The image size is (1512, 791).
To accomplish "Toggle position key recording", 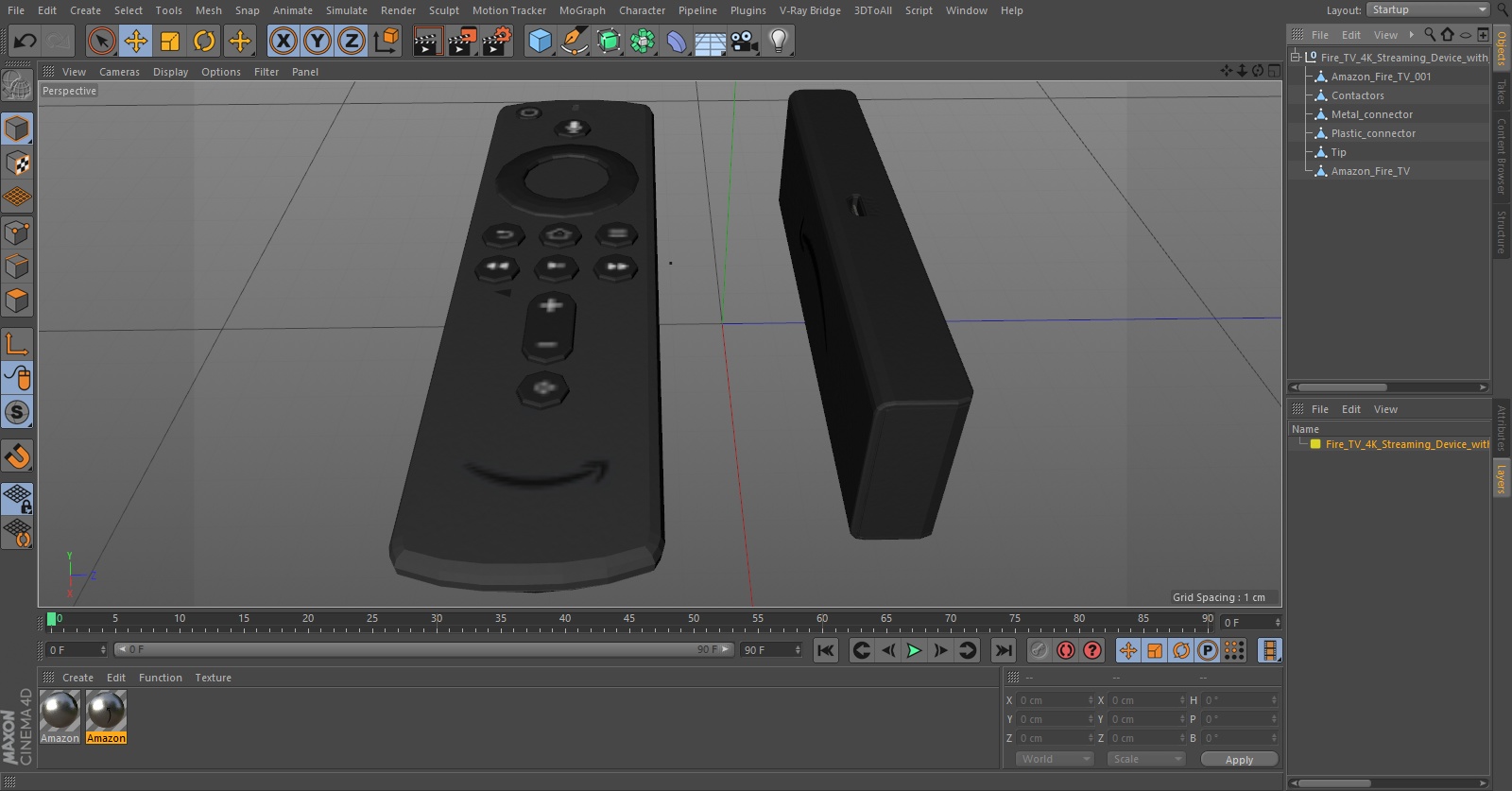I will point(1128,650).
